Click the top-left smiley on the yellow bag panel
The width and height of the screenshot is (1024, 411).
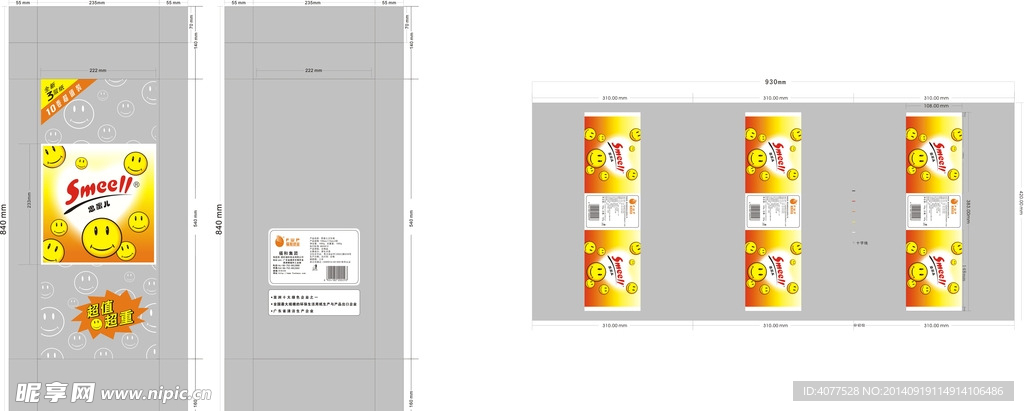(x=54, y=157)
